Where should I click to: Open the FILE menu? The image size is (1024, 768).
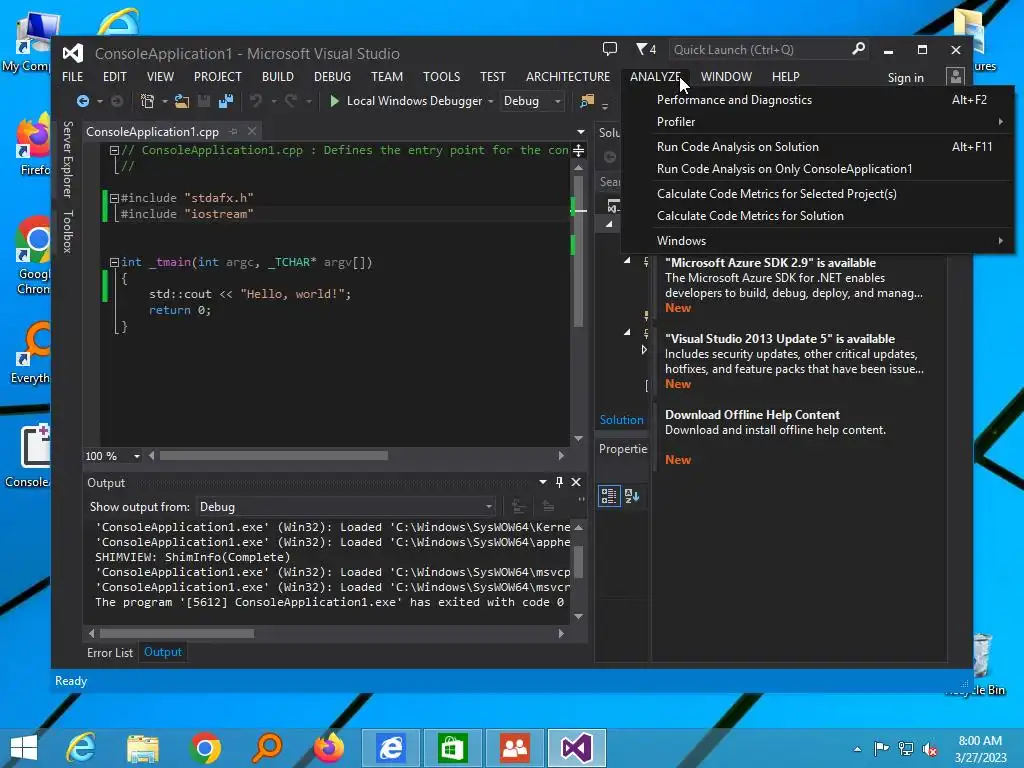pyautogui.click(x=72, y=76)
